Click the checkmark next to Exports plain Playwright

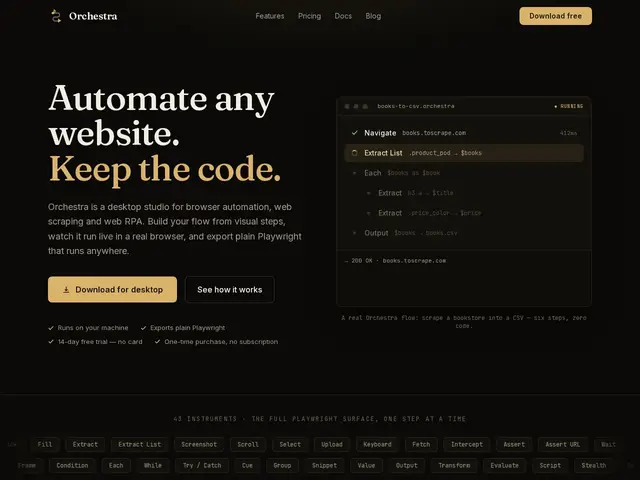(143, 328)
